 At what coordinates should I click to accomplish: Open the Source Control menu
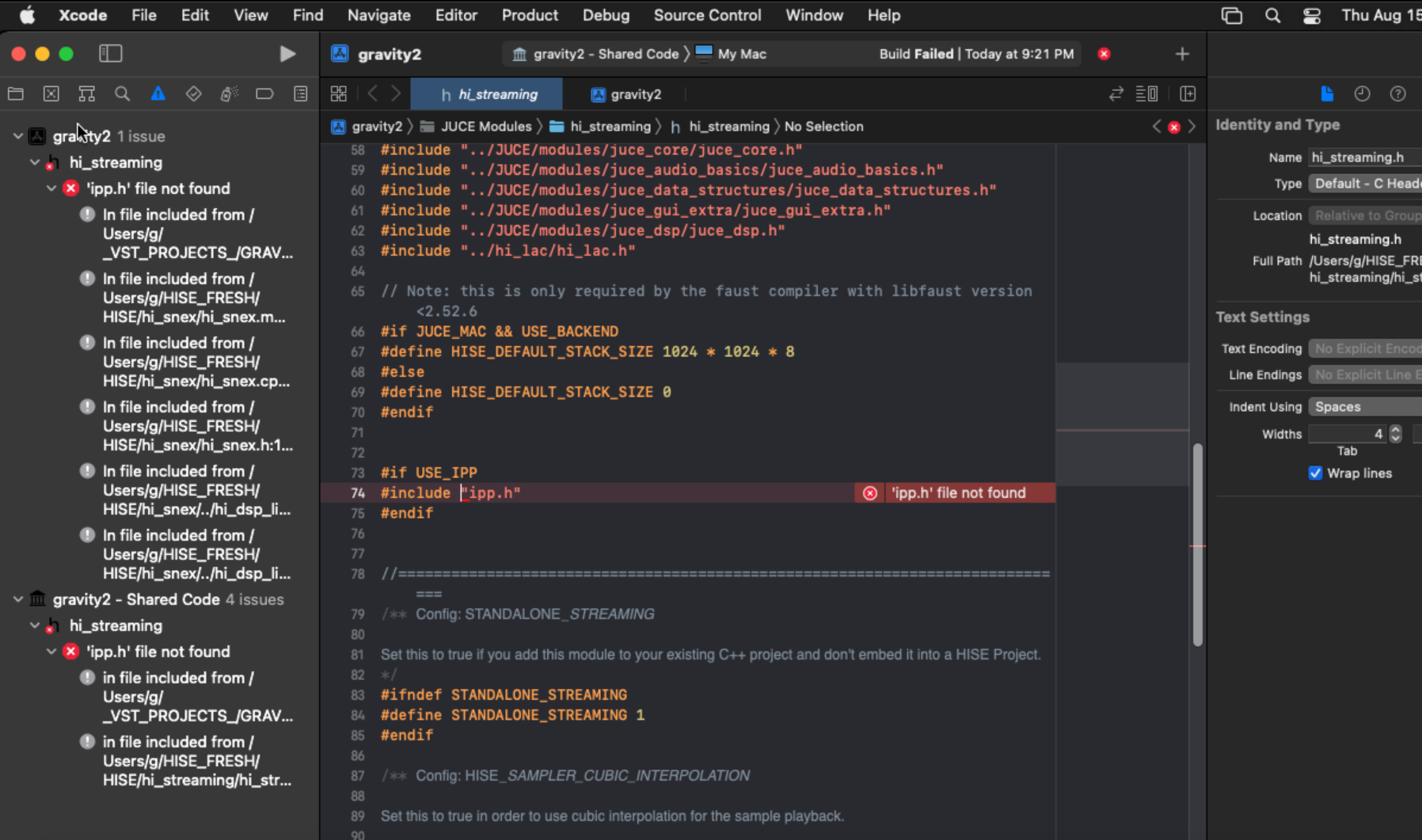[707, 15]
